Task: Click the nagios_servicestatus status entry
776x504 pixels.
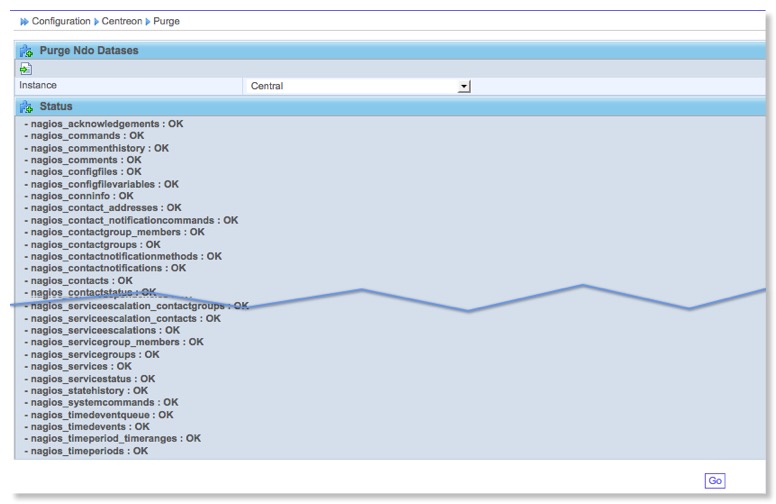Action: (x=89, y=379)
